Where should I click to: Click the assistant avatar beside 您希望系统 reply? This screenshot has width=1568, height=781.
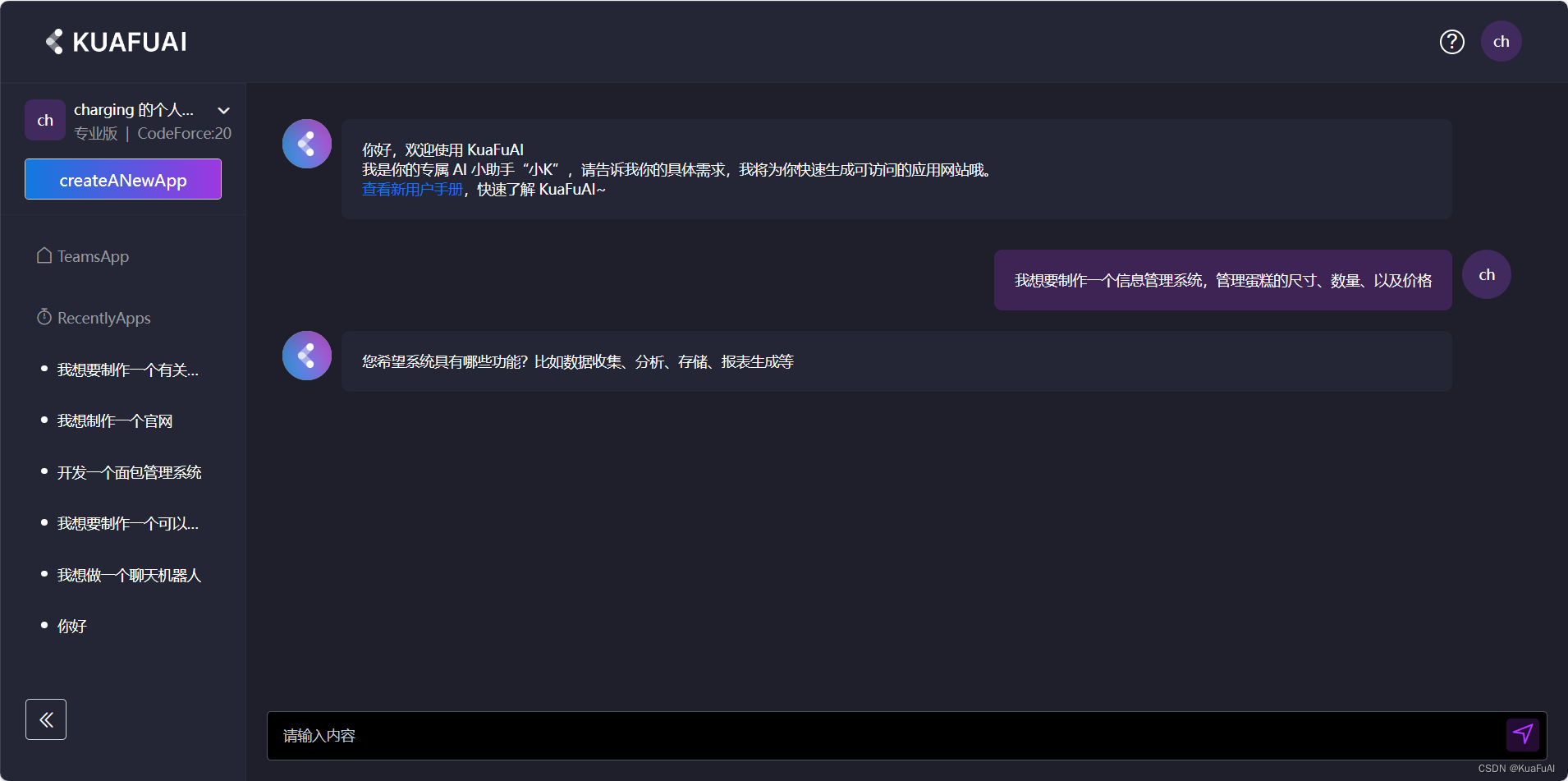[307, 356]
